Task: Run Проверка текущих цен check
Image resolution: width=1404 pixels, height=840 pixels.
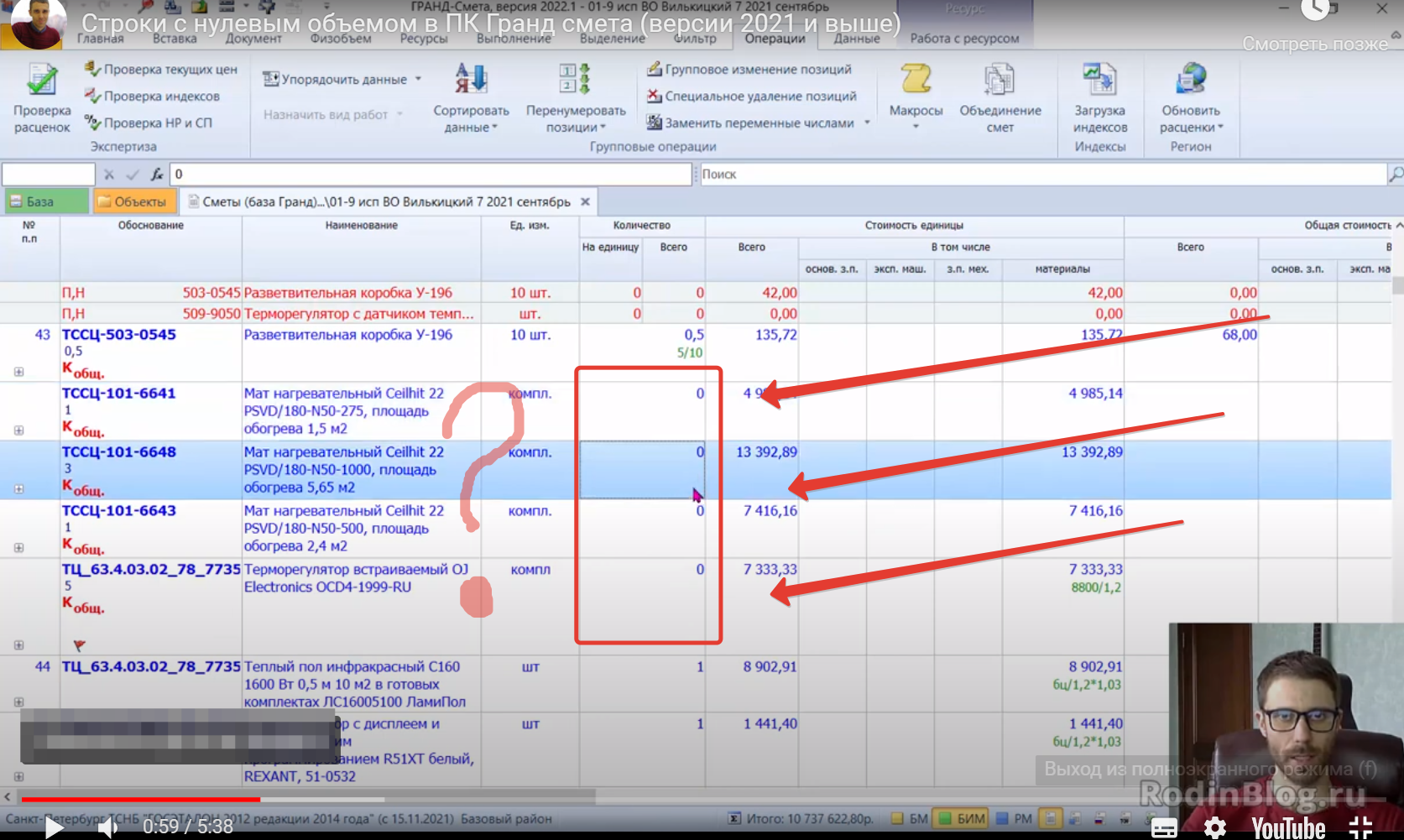Action: pos(161,70)
